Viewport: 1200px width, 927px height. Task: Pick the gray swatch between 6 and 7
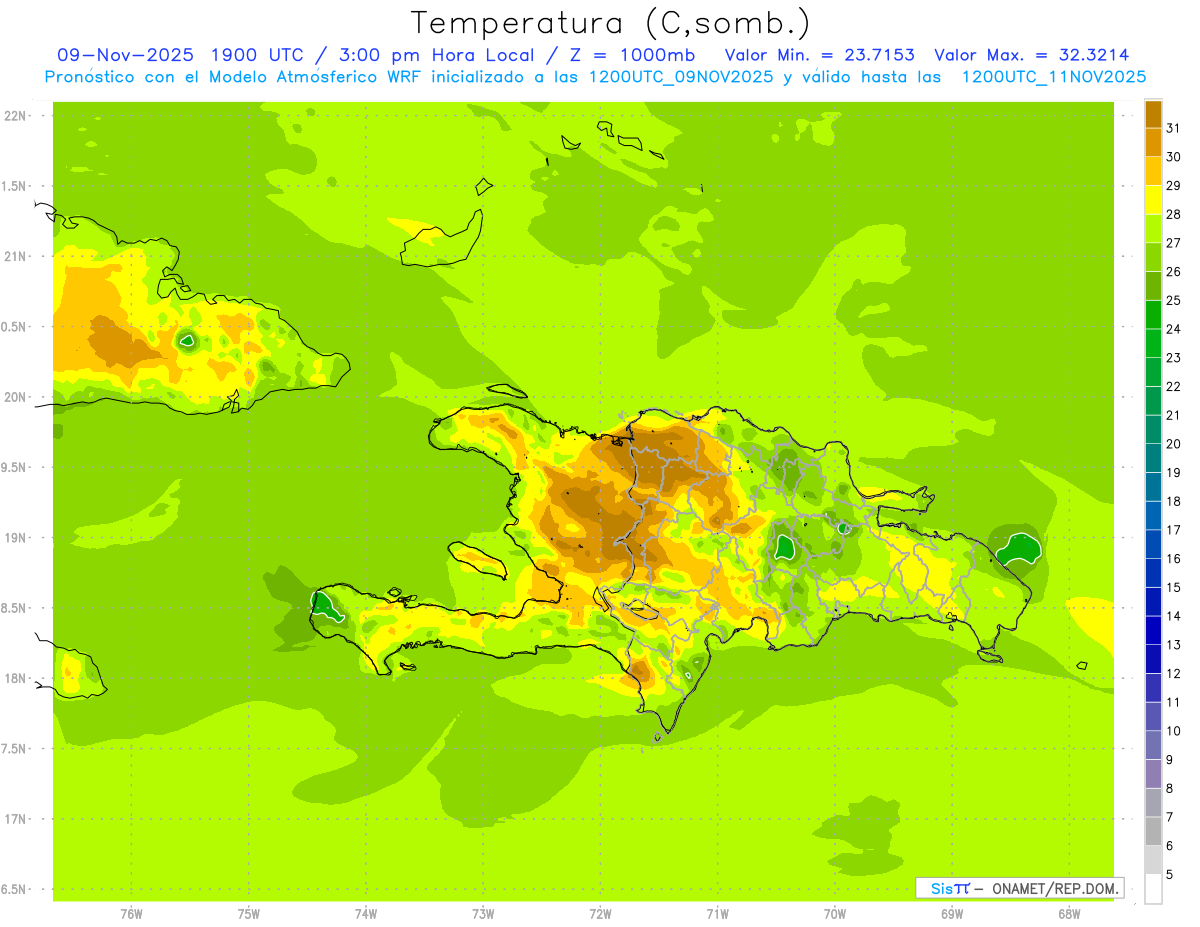point(1153,832)
